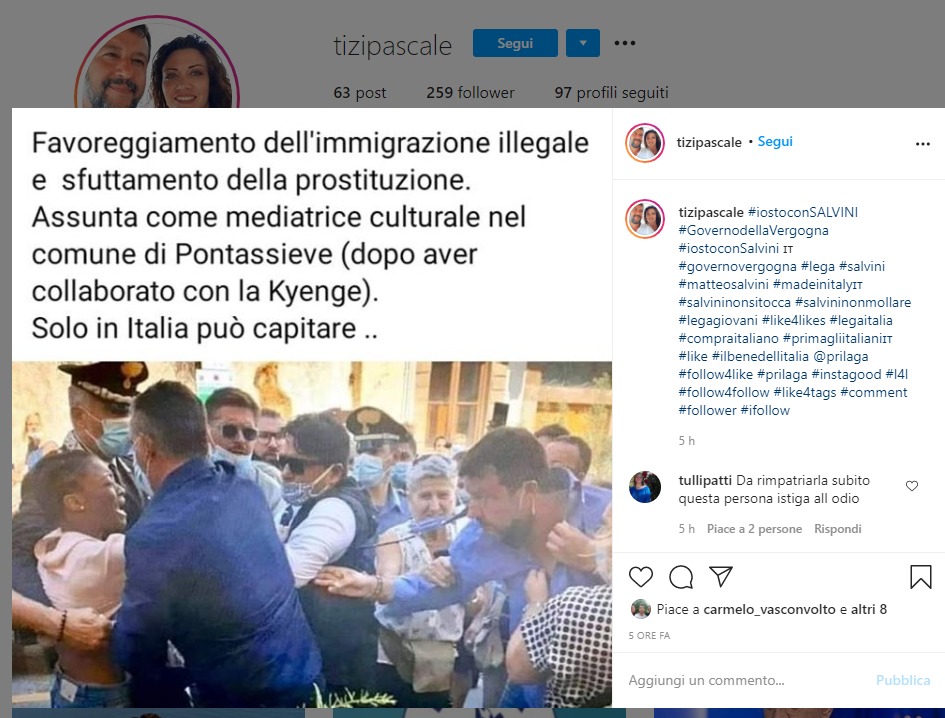Share the post via paper plane icon

pos(721,576)
